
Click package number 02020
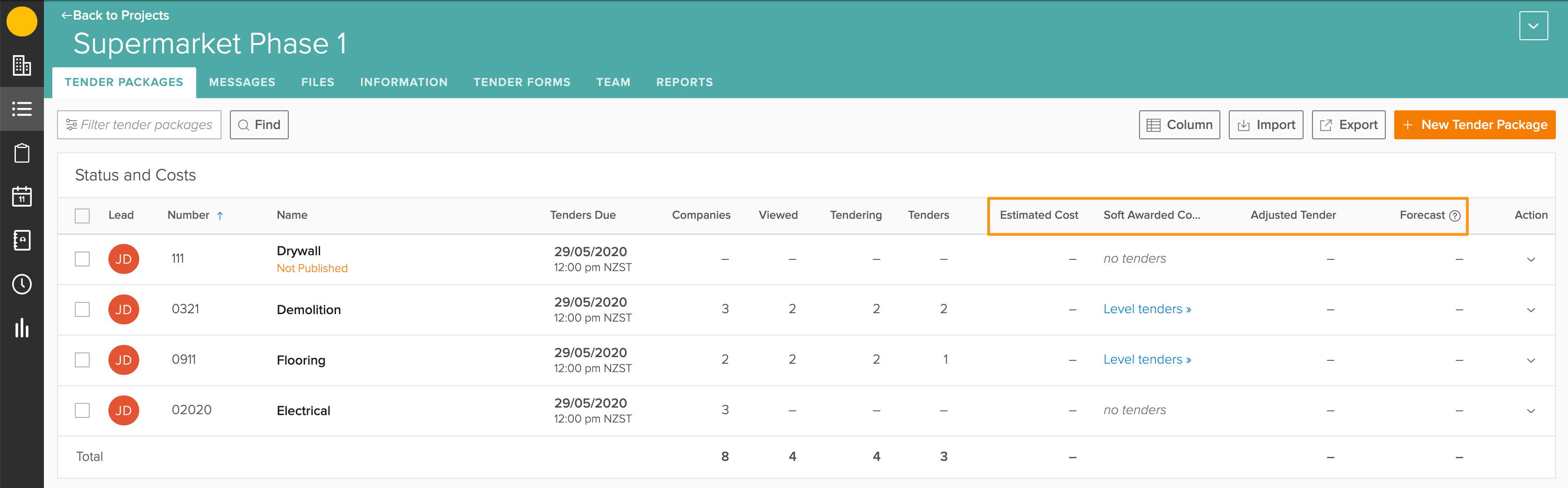(x=191, y=410)
